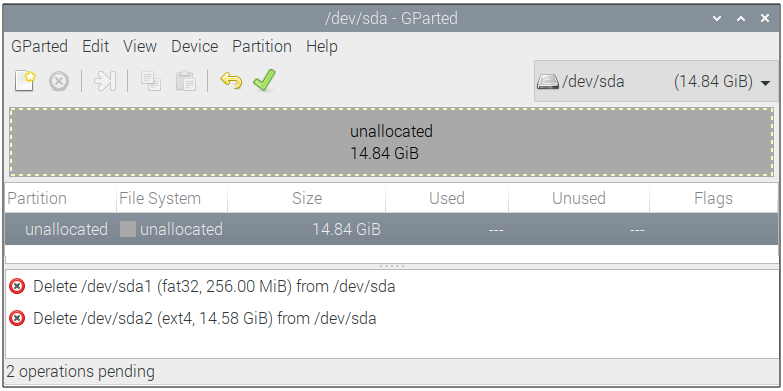Click the Delete partition toolbar icon

[59, 81]
